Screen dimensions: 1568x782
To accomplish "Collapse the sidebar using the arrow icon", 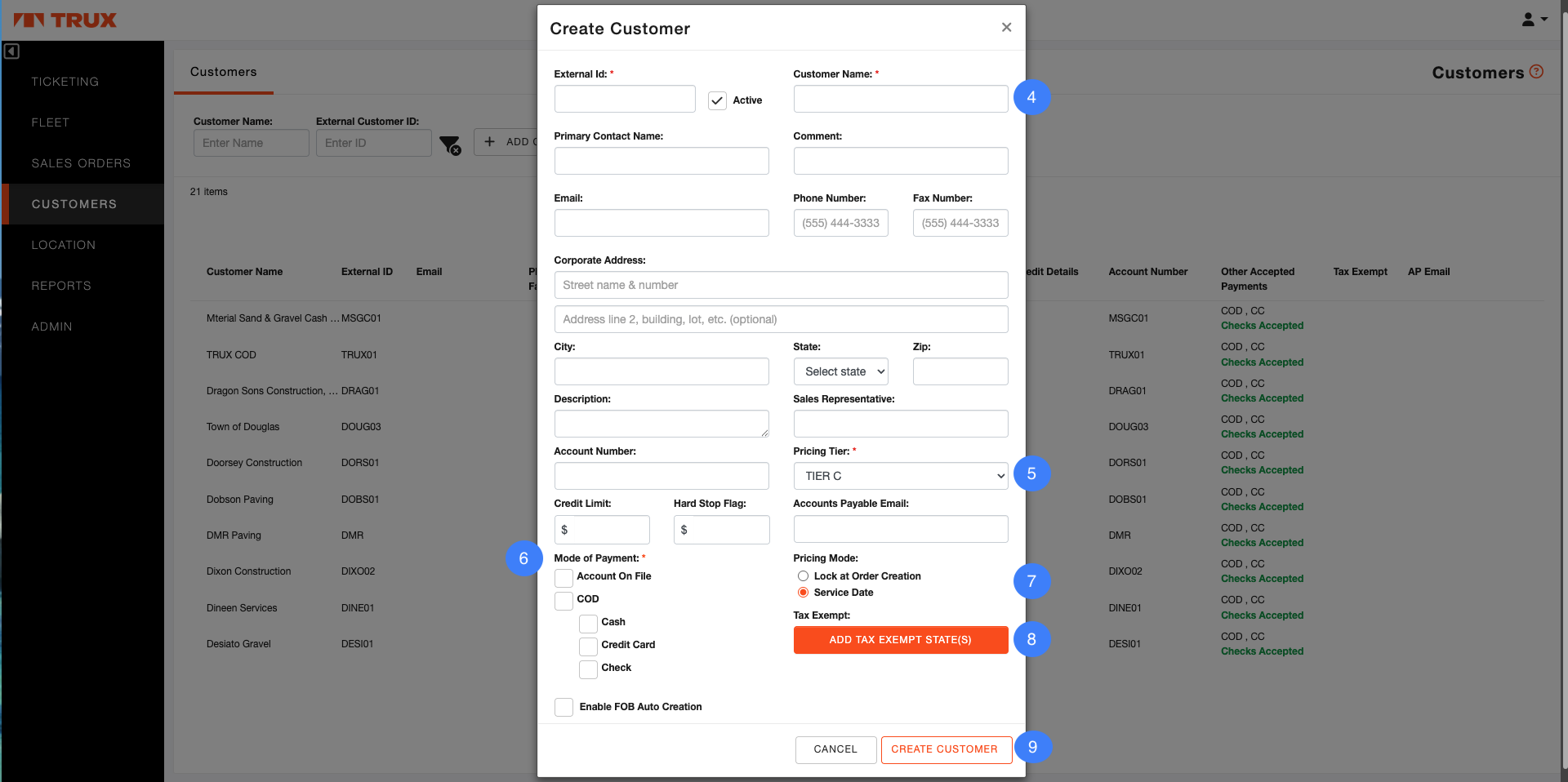I will pos(11,51).
